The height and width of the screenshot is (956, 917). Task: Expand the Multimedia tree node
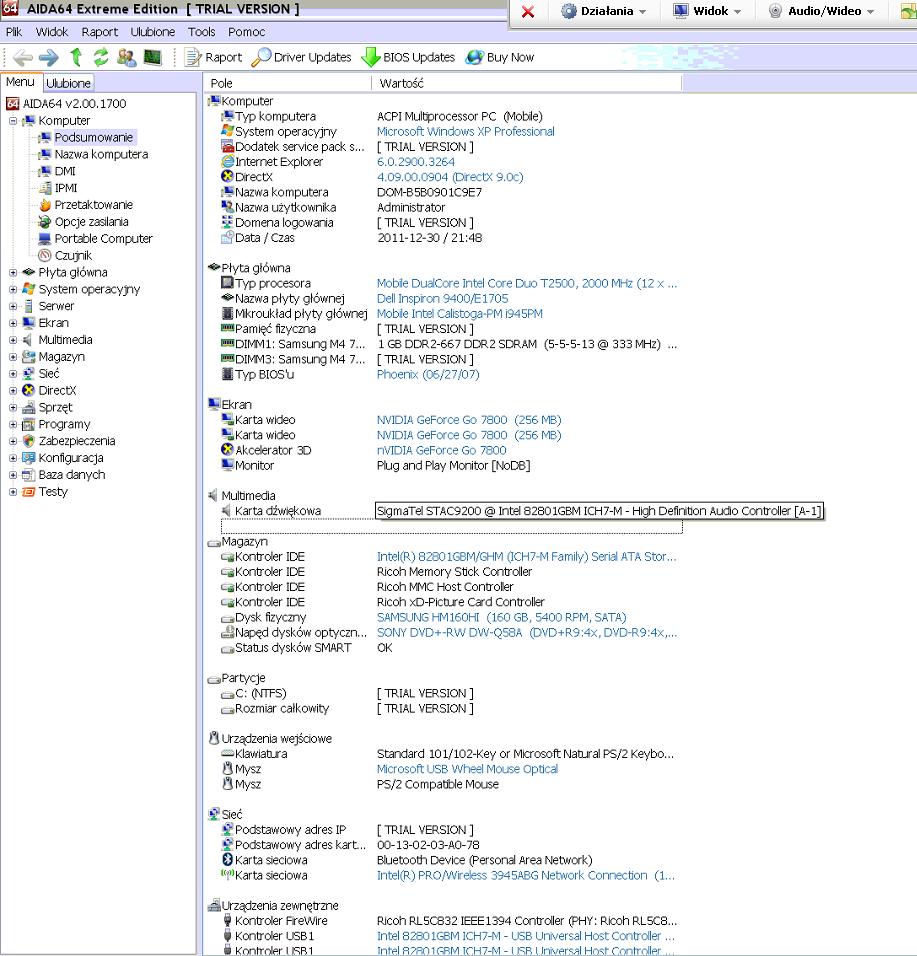[13, 340]
